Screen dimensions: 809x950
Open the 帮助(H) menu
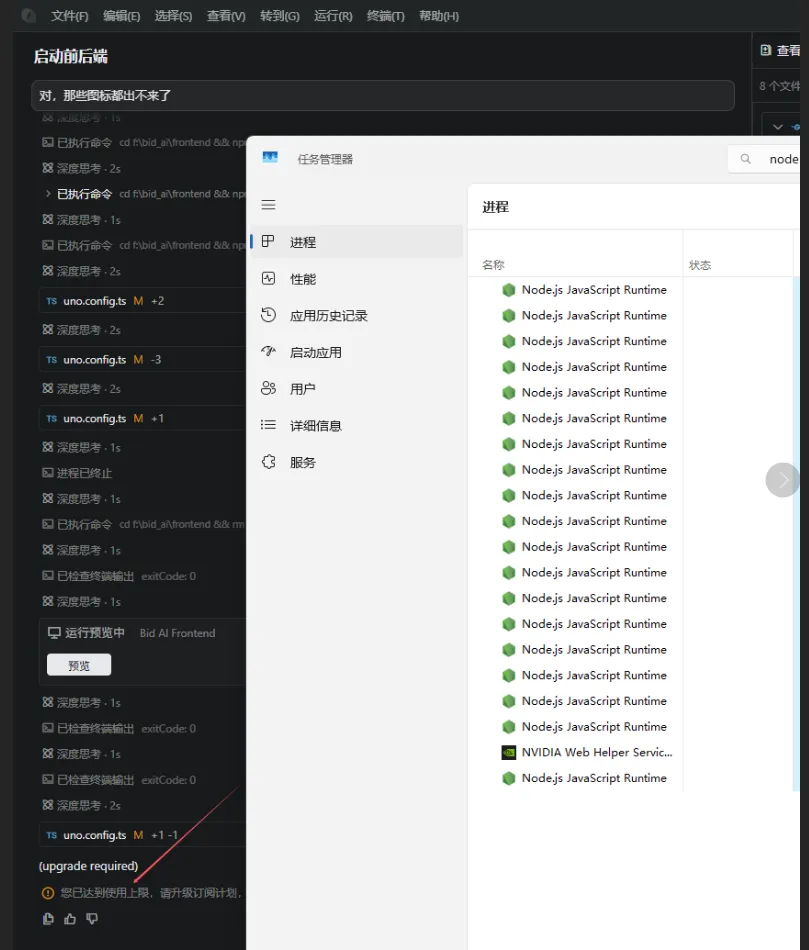[x=439, y=16]
